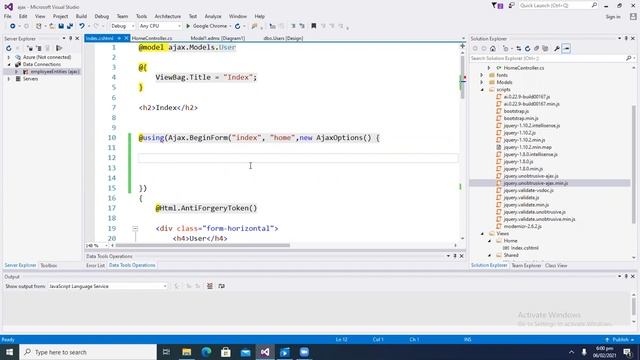Open the Any CPU platform dropdown

point(160,26)
